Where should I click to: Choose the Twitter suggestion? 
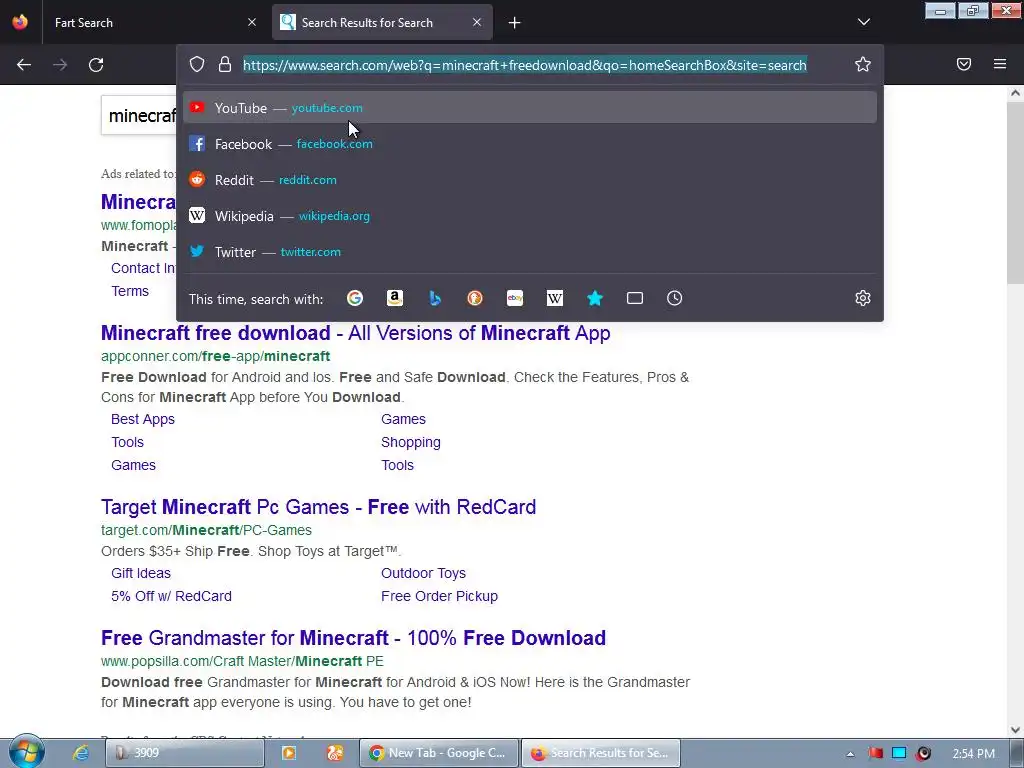click(x=530, y=251)
